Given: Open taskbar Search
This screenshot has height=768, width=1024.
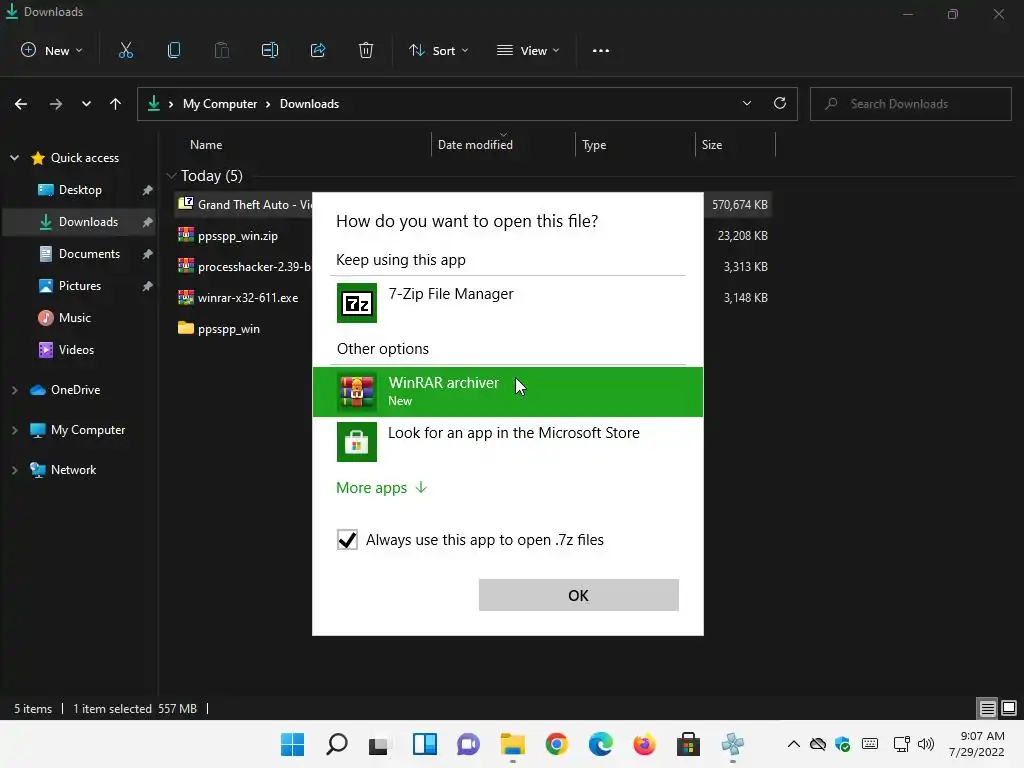Looking at the screenshot, I should pos(336,744).
